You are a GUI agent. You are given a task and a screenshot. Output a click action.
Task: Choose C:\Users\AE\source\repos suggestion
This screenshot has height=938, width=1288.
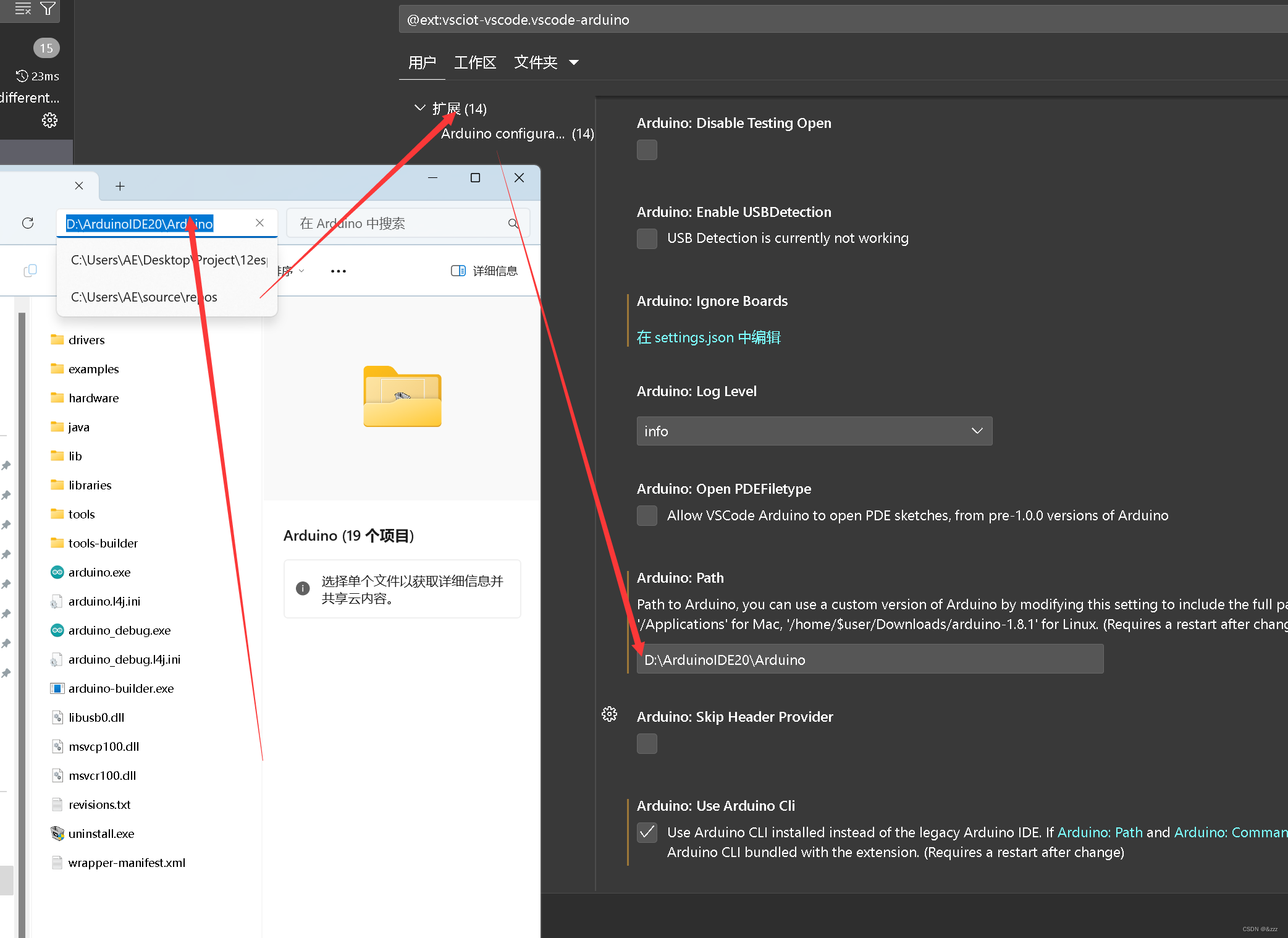pyautogui.click(x=144, y=297)
